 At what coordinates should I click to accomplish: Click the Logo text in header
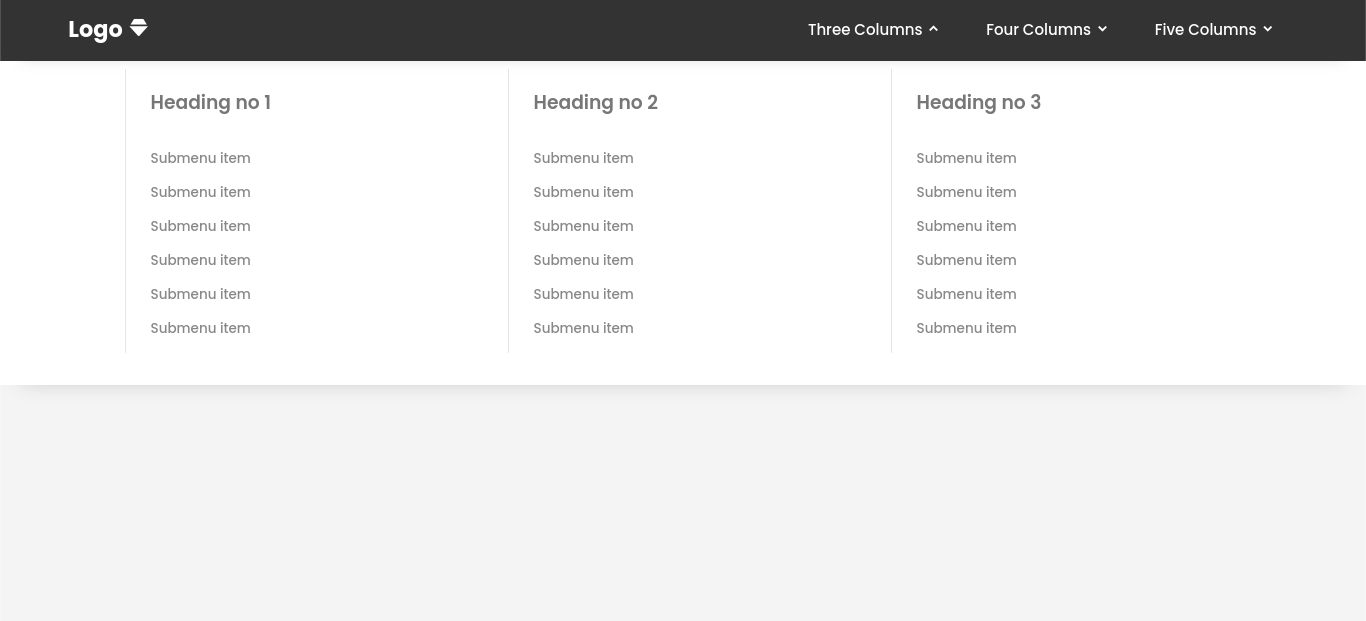tap(95, 30)
